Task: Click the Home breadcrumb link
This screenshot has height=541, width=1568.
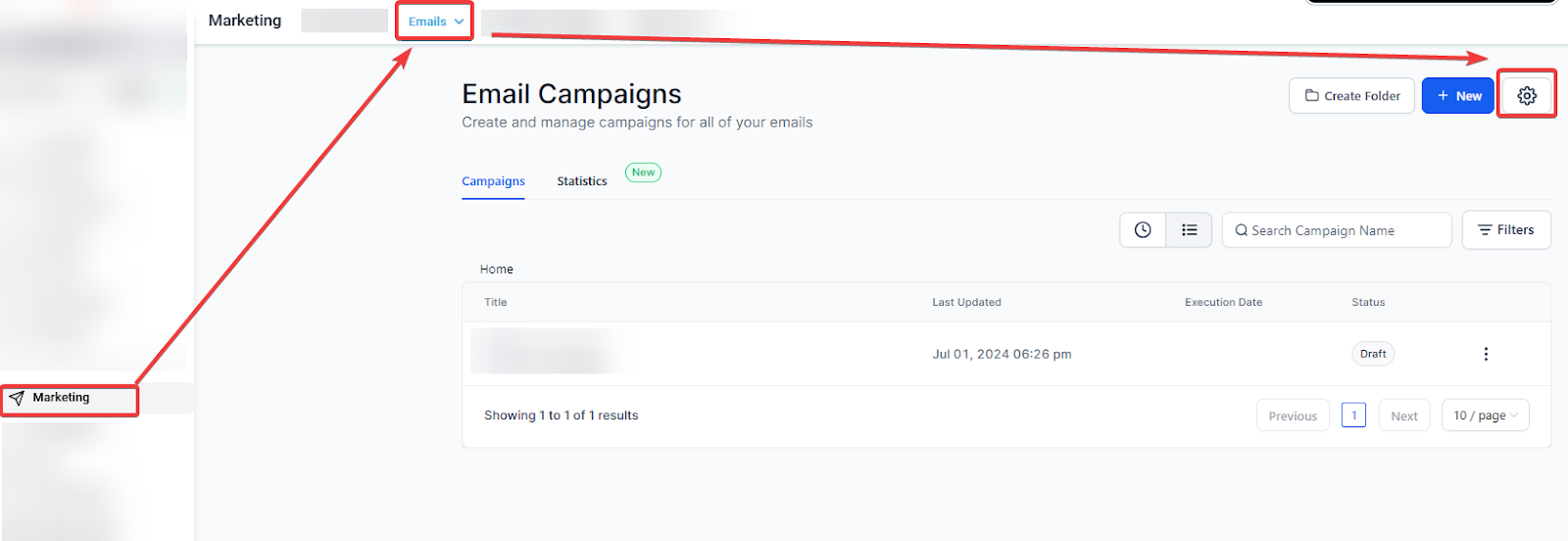Action: pos(496,269)
